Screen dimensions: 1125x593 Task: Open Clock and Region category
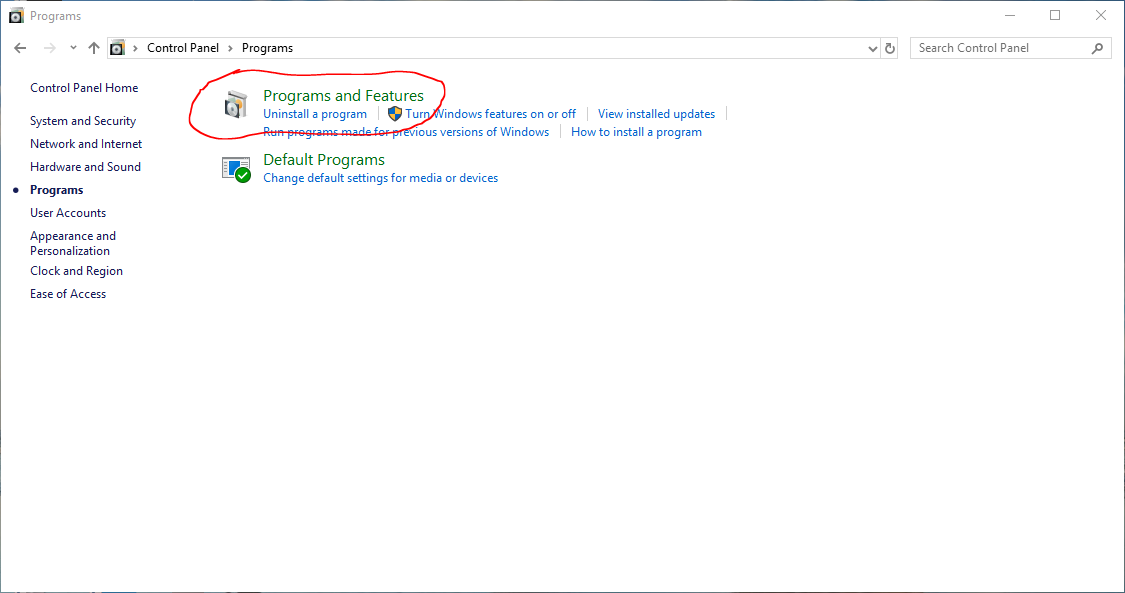tap(76, 271)
